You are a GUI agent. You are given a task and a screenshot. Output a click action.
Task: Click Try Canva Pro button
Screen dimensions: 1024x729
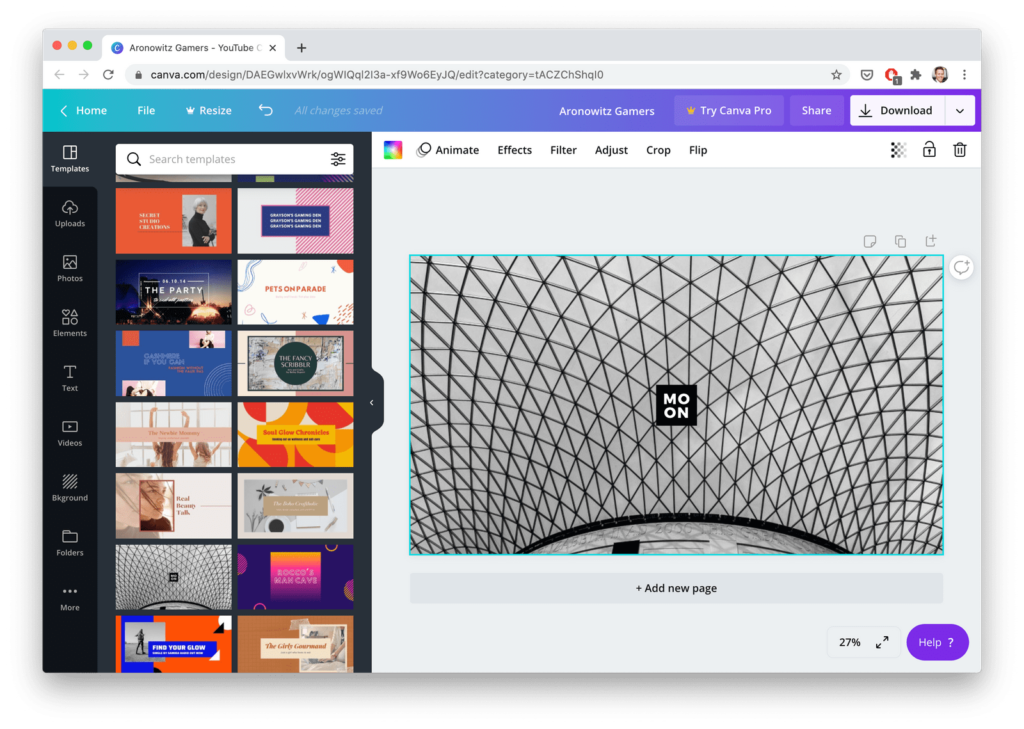(728, 110)
